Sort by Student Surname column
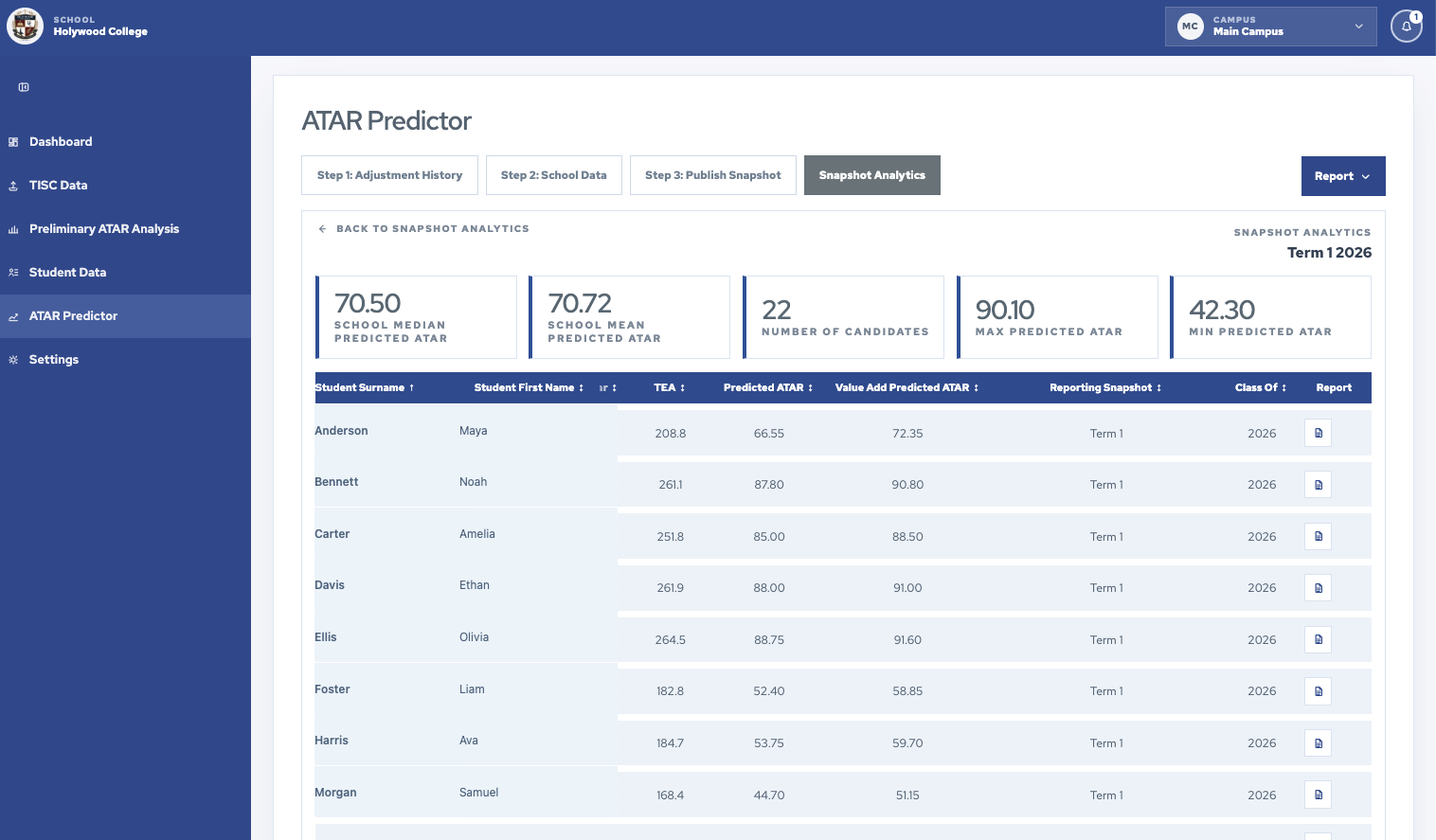Viewport: 1436px width, 840px height. 365,387
